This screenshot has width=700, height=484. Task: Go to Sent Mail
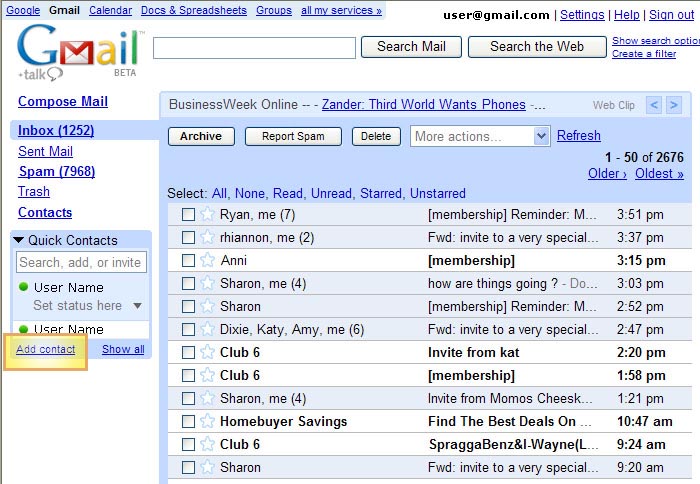[x=46, y=151]
